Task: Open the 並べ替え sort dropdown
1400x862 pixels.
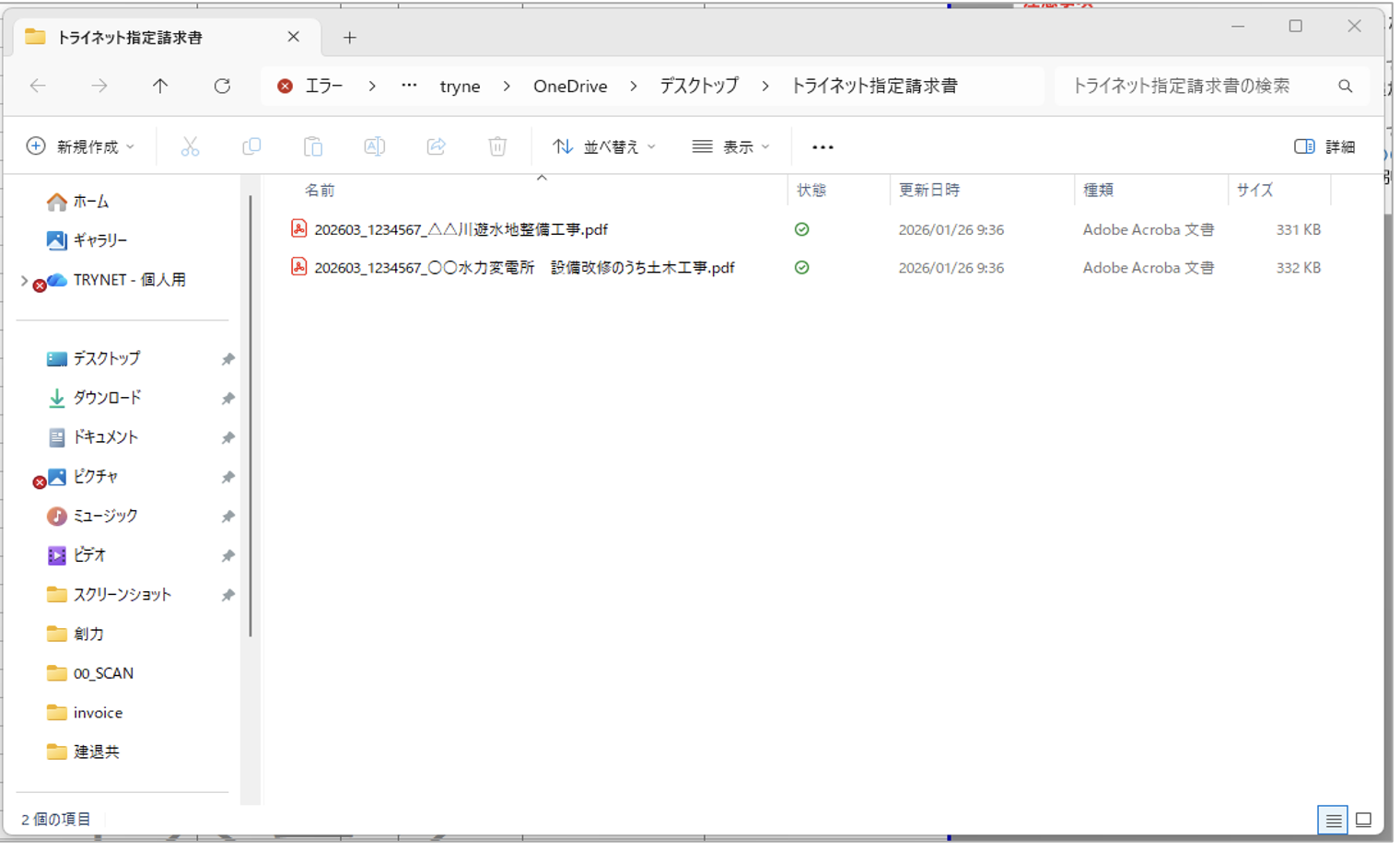Action: (x=604, y=146)
